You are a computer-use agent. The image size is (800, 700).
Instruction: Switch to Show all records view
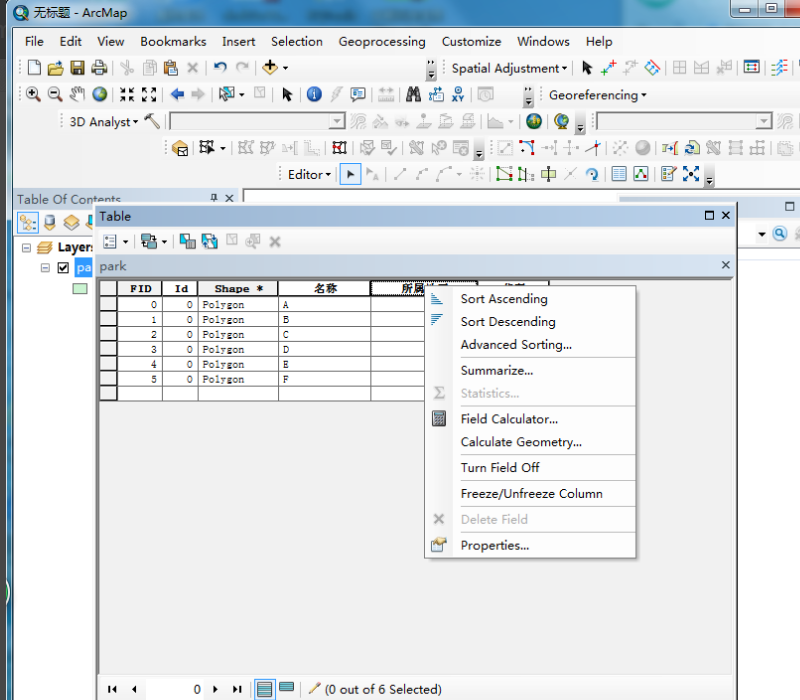tap(264, 689)
